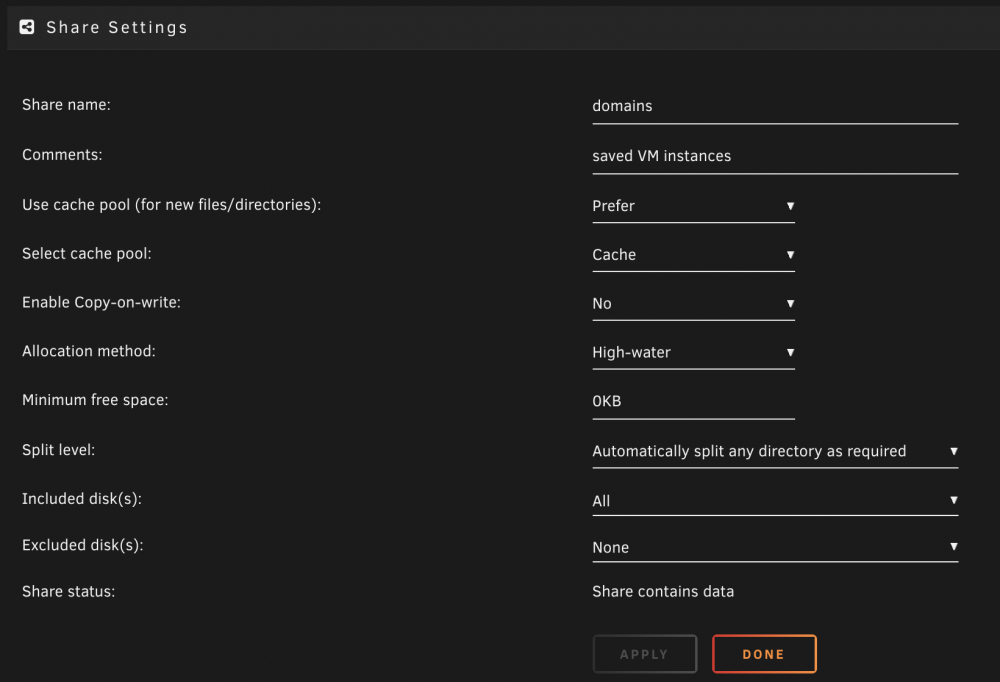
Task: Click the Select cache pool arrow
Action: (790, 255)
